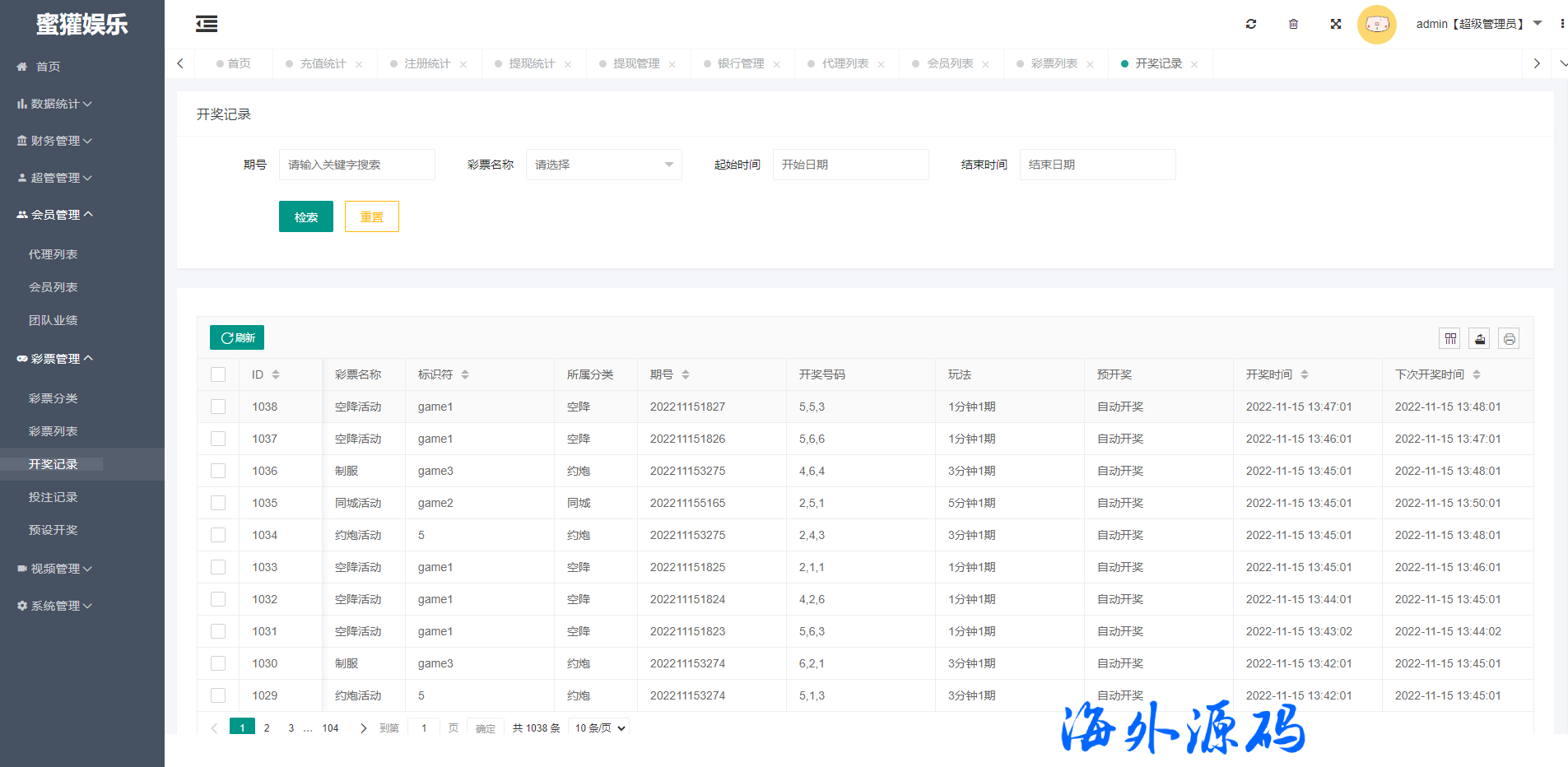The height and width of the screenshot is (767, 1568).
Task: Click the admin avatar picture
Action: click(1376, 25)
